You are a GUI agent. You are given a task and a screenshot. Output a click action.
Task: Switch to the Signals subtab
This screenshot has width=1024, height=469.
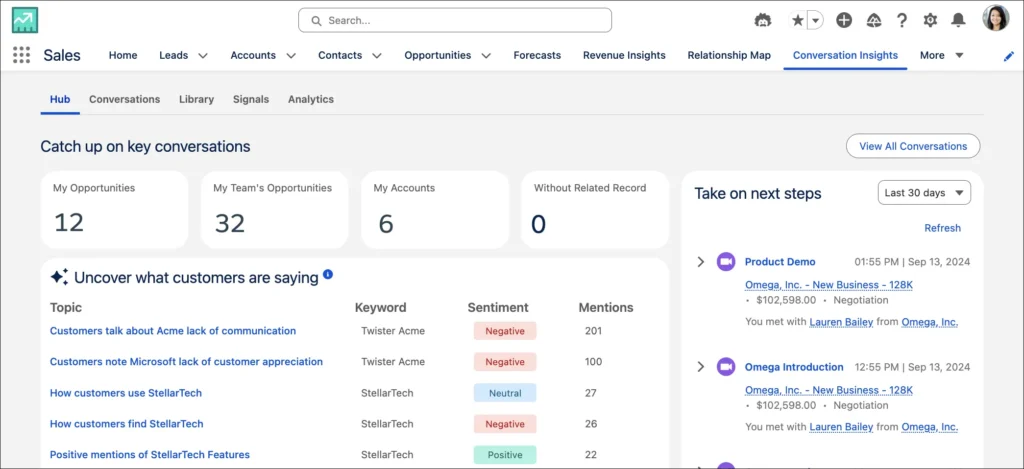(251, 99)
